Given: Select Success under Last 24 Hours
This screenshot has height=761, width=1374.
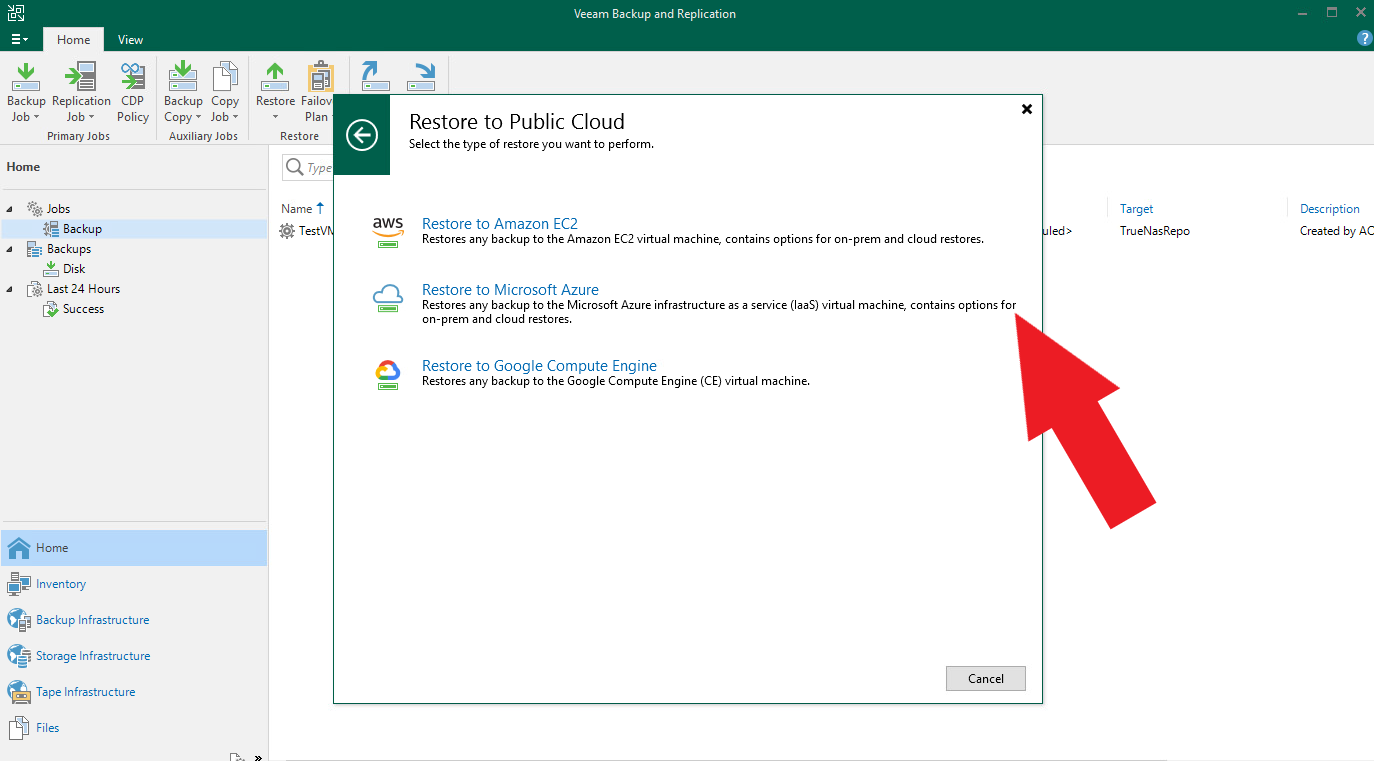Looking at the screenshot, I should tap(83, 309).
